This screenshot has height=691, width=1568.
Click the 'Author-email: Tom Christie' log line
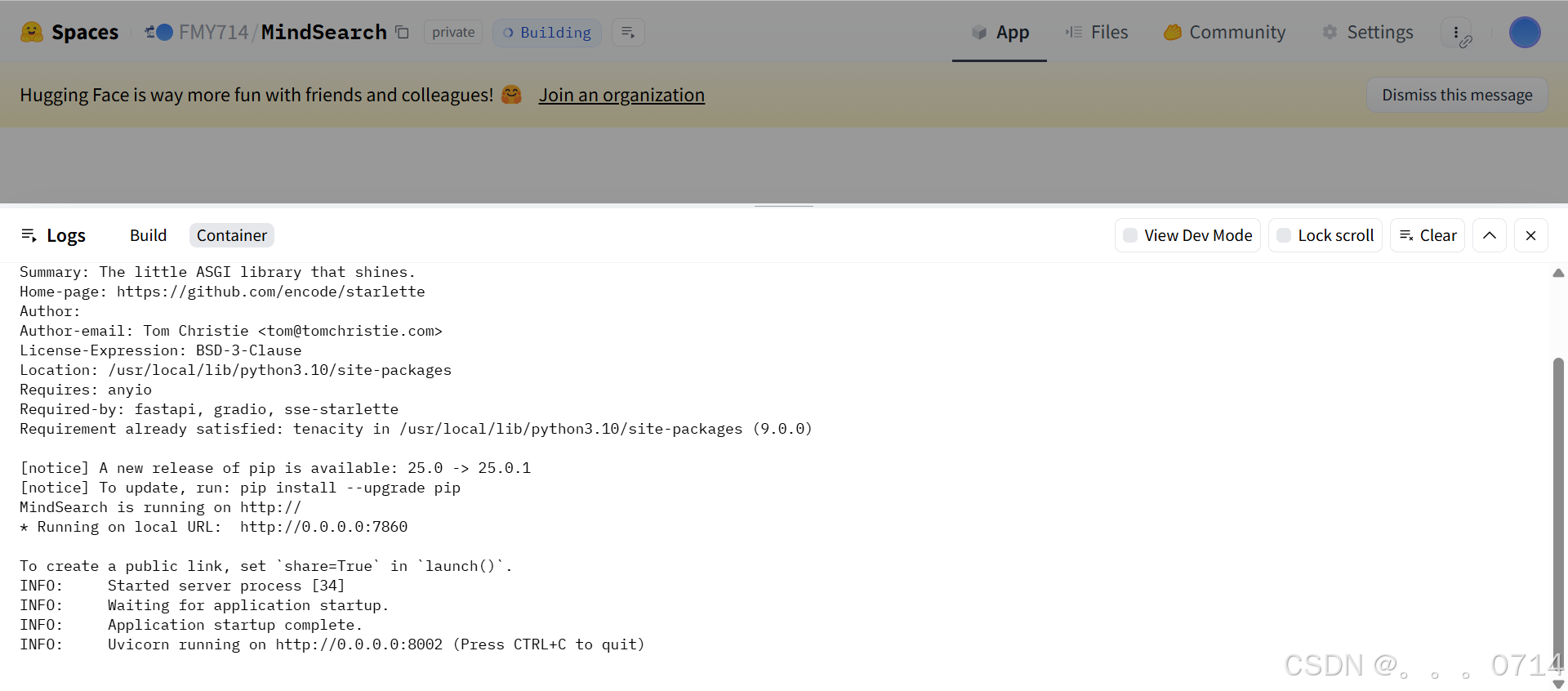pyautogui.click(x=231, y=331)
